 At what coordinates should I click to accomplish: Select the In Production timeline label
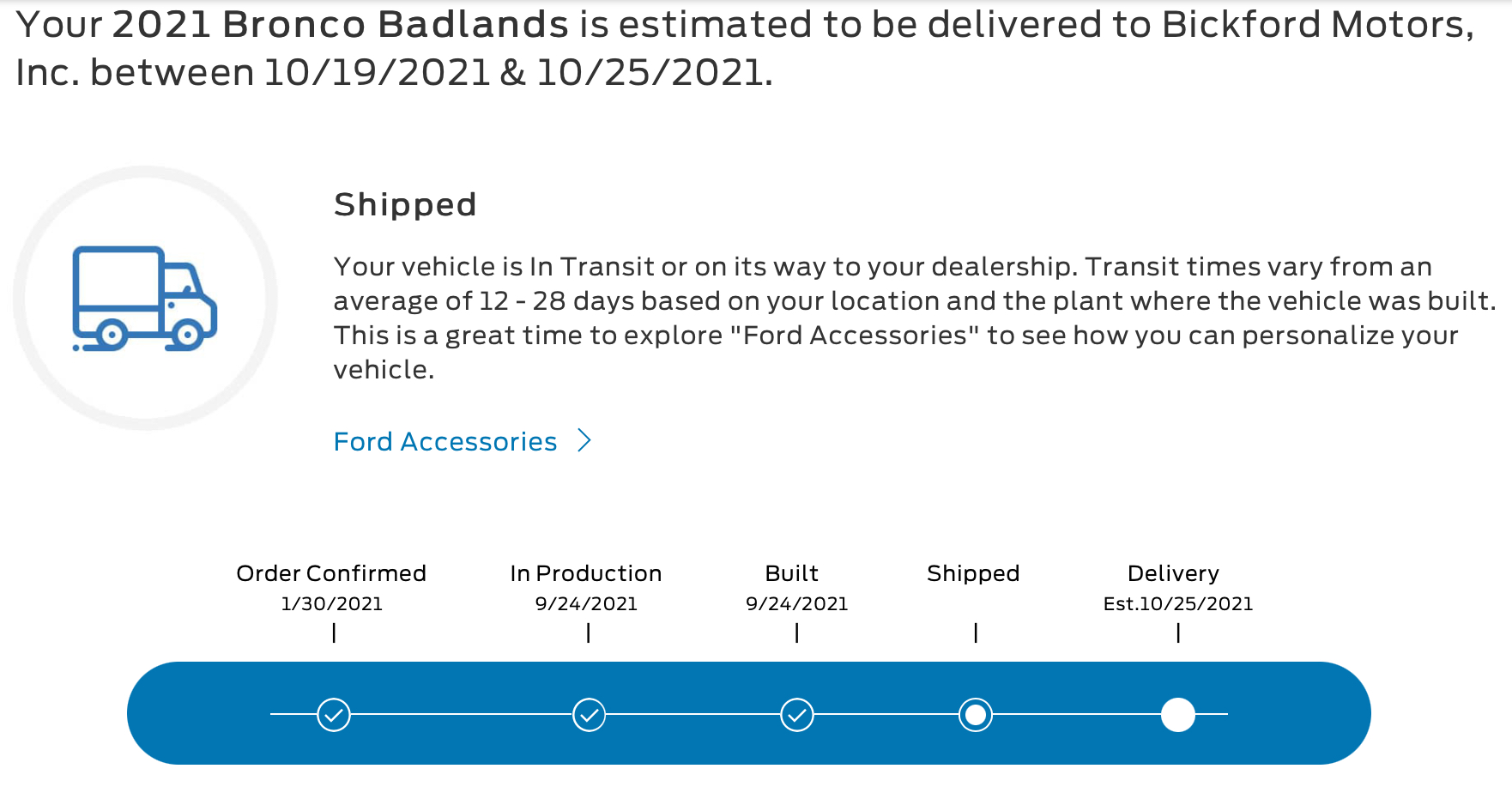(586, 573)
